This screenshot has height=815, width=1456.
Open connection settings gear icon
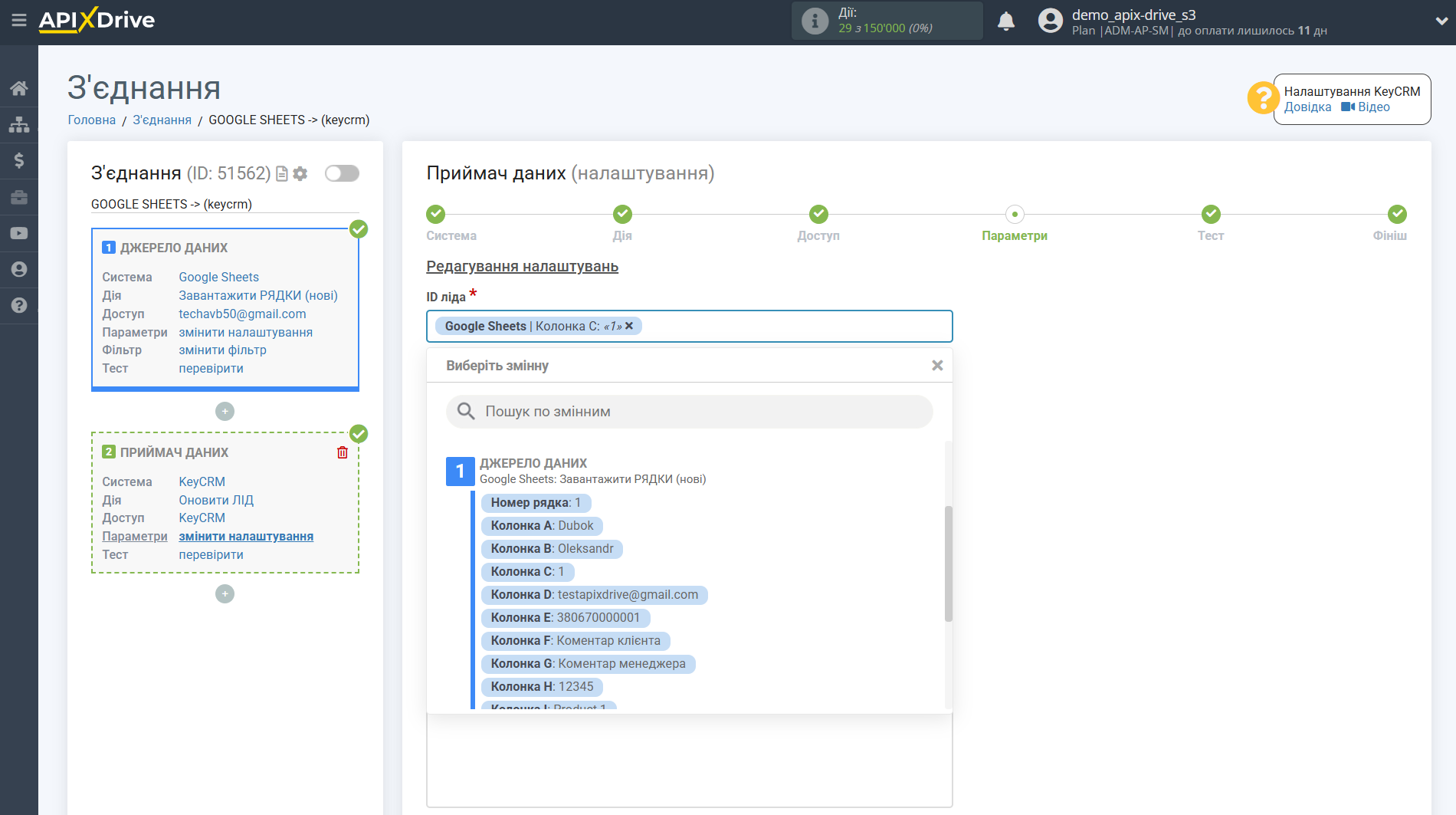tap(300, 174)
